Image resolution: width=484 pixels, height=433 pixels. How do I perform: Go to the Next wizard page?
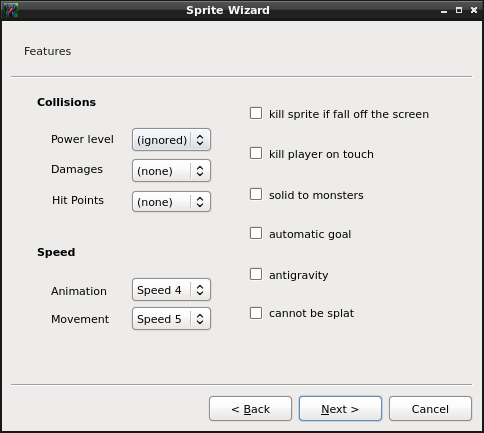click(x=340, y=409)
